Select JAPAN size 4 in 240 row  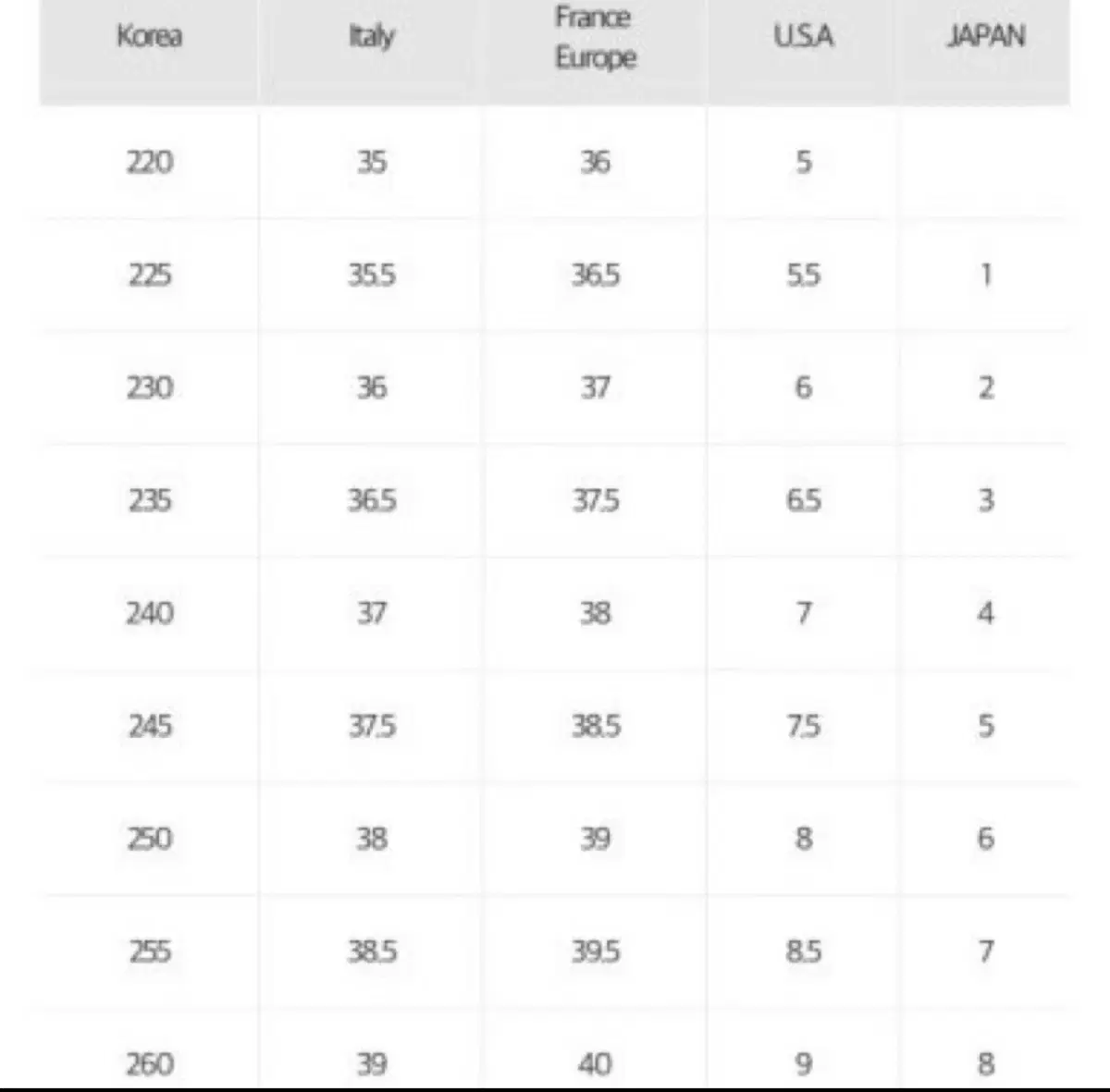[x=986, y=613]
